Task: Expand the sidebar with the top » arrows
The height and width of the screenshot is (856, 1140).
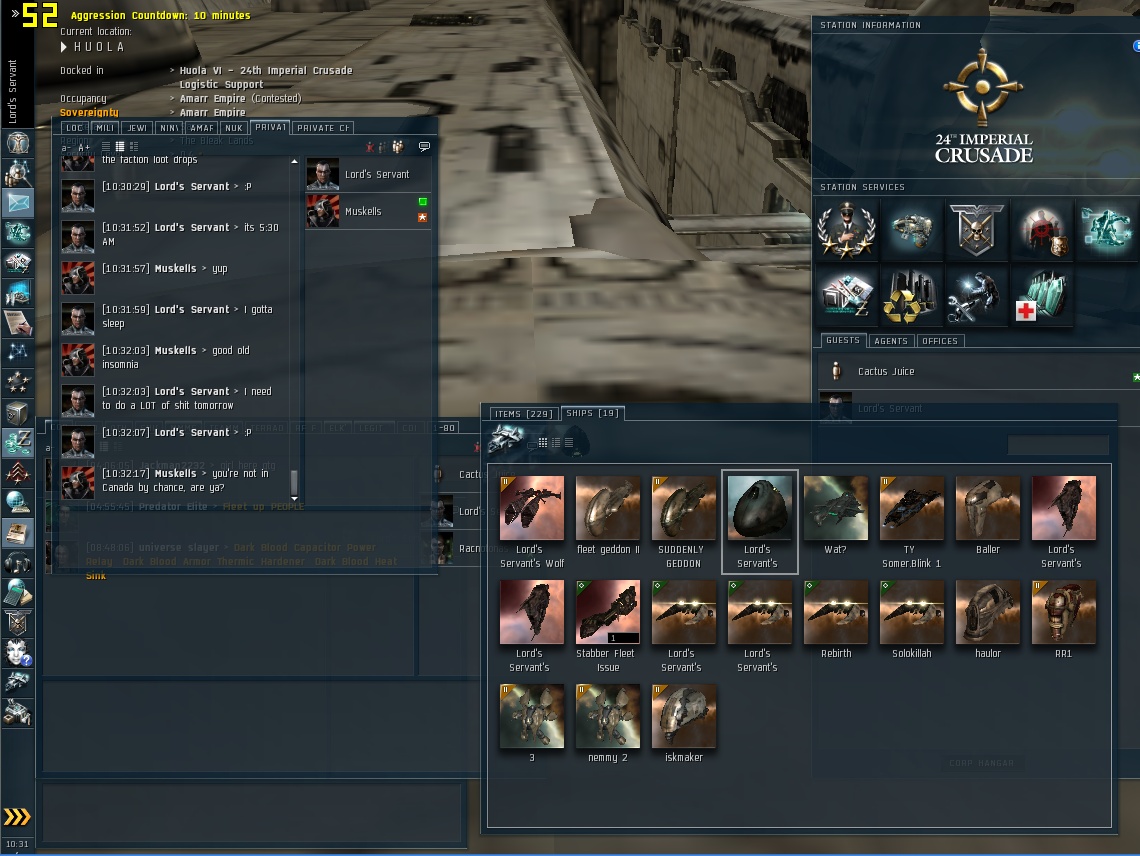Action: point(15,13)
